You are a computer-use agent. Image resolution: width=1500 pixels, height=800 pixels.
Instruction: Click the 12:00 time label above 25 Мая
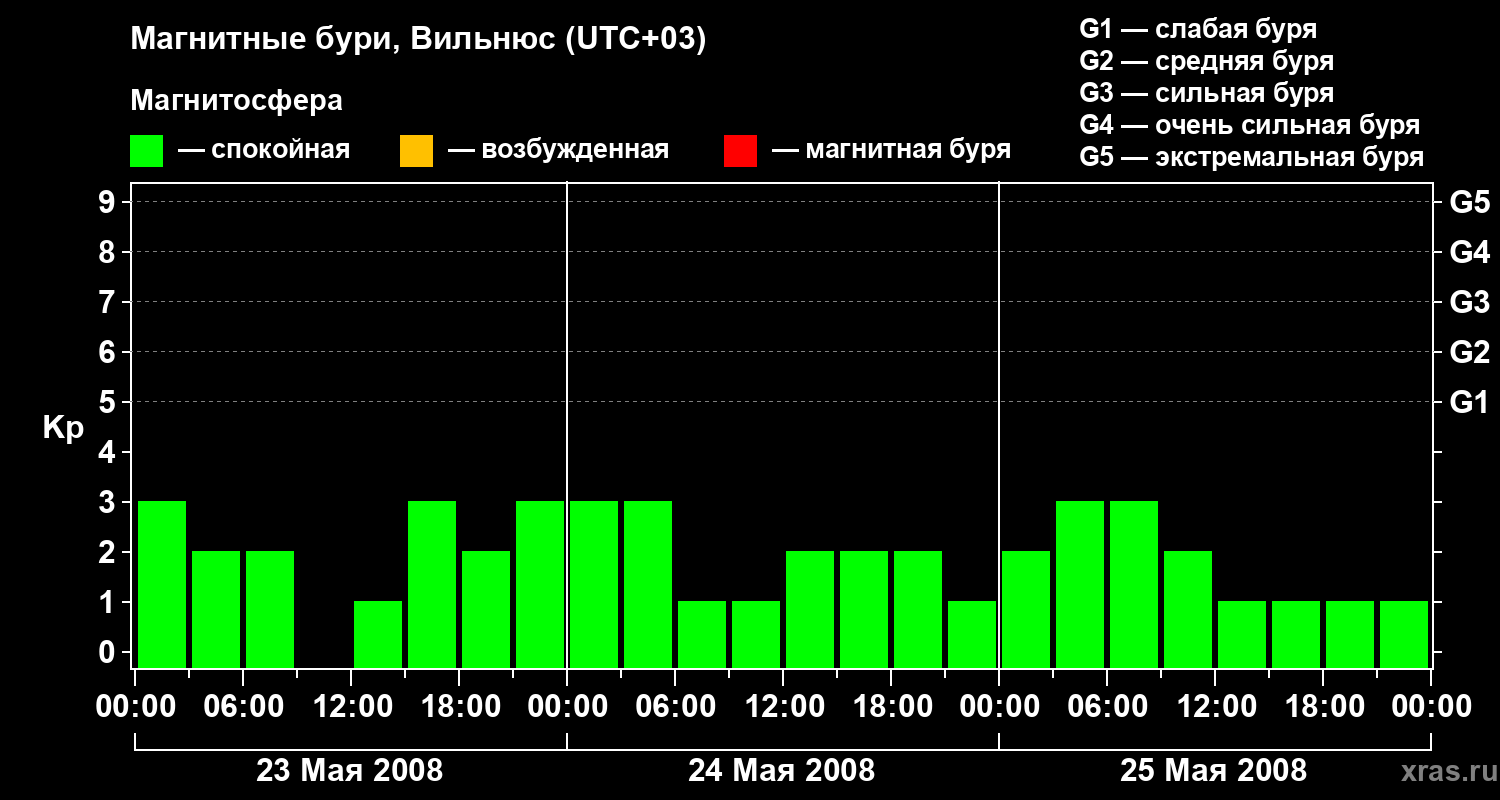pos(1215,707)
